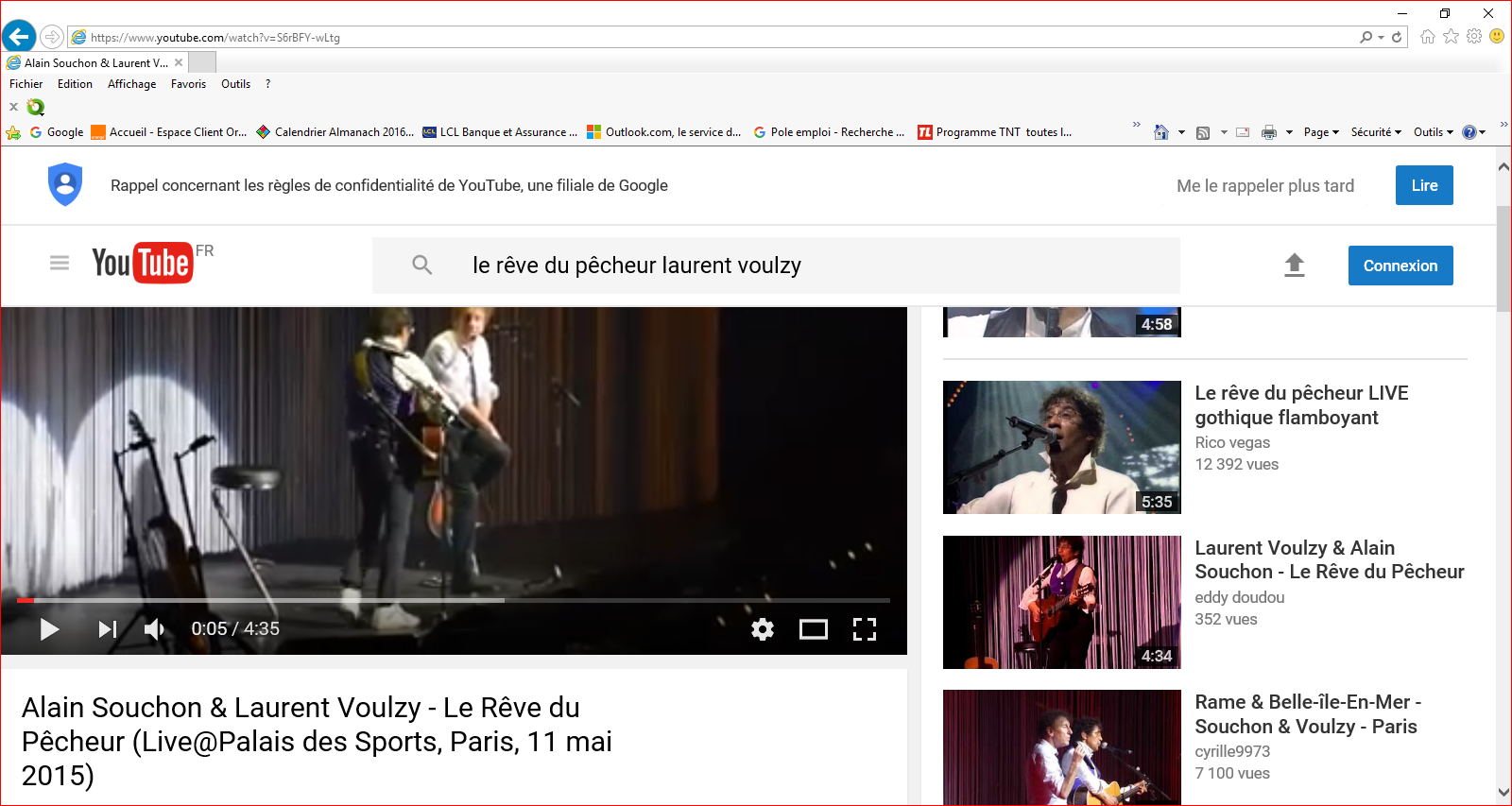Image resolution: width=1512 pixels, height=806 pixels.
Task: Click the blue help question mark icon
Action: tap(1469, 132)
